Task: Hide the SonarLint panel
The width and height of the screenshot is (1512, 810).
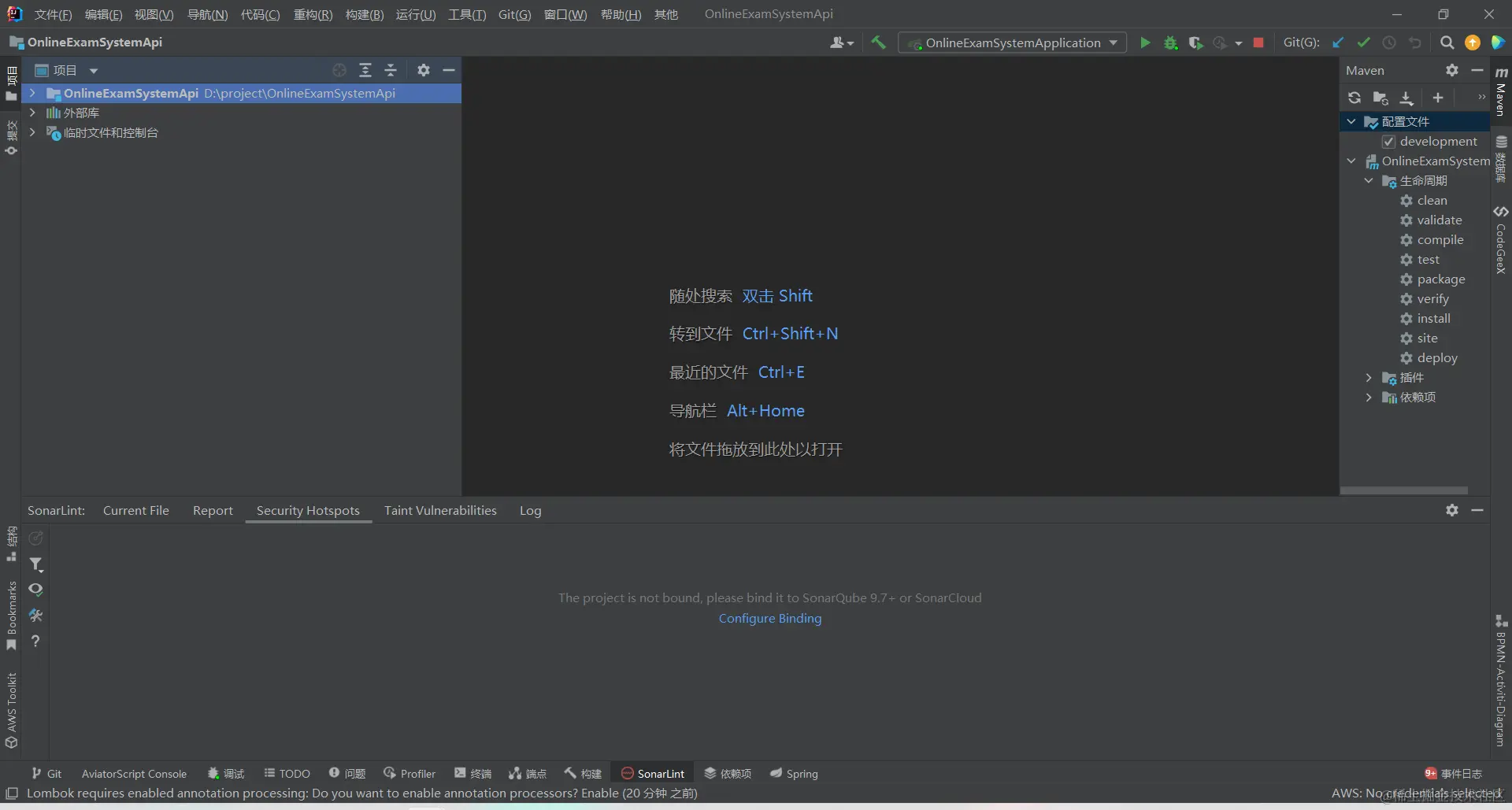Action: point(1477,510)
